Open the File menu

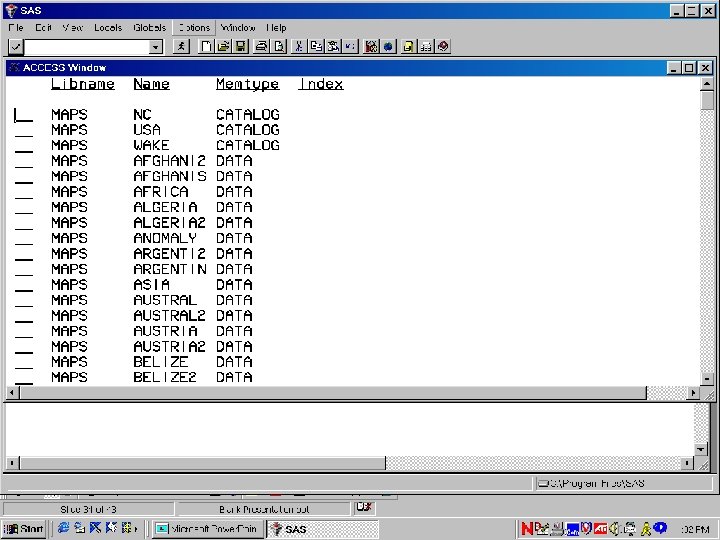(x=16, y=28)
